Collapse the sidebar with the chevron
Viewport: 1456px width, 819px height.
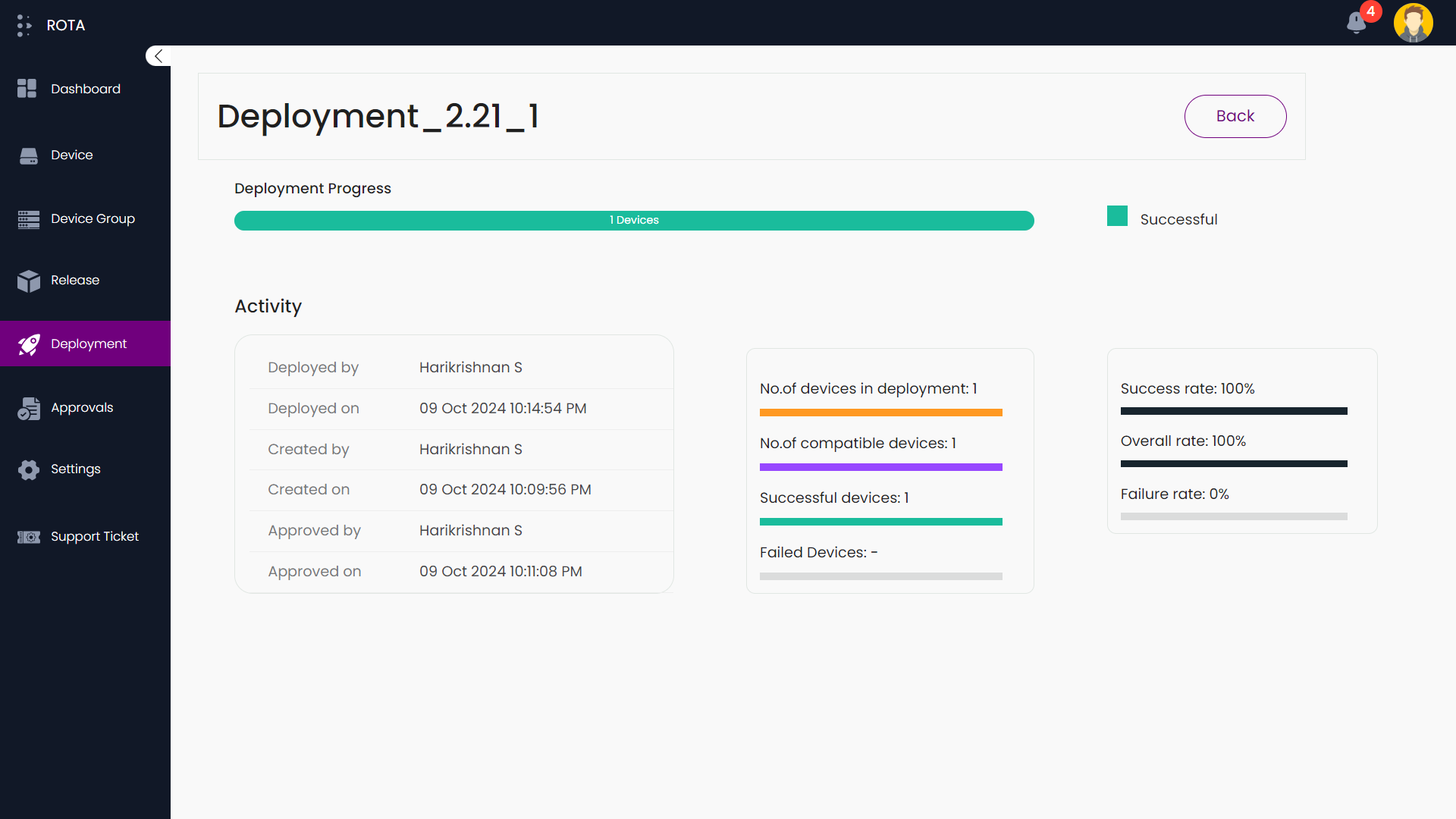pos(158,56)
